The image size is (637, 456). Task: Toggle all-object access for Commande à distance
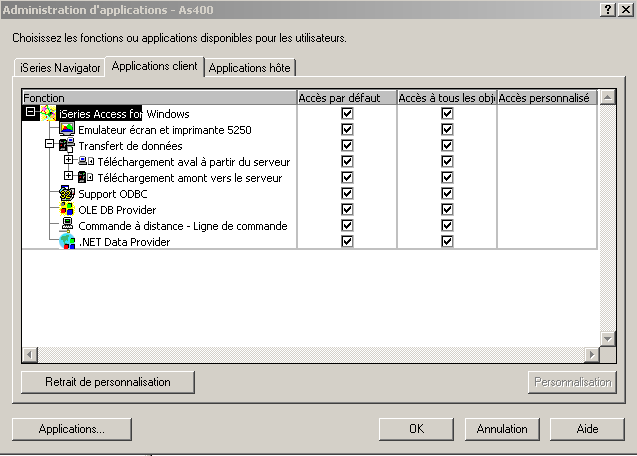pos(447,225)
